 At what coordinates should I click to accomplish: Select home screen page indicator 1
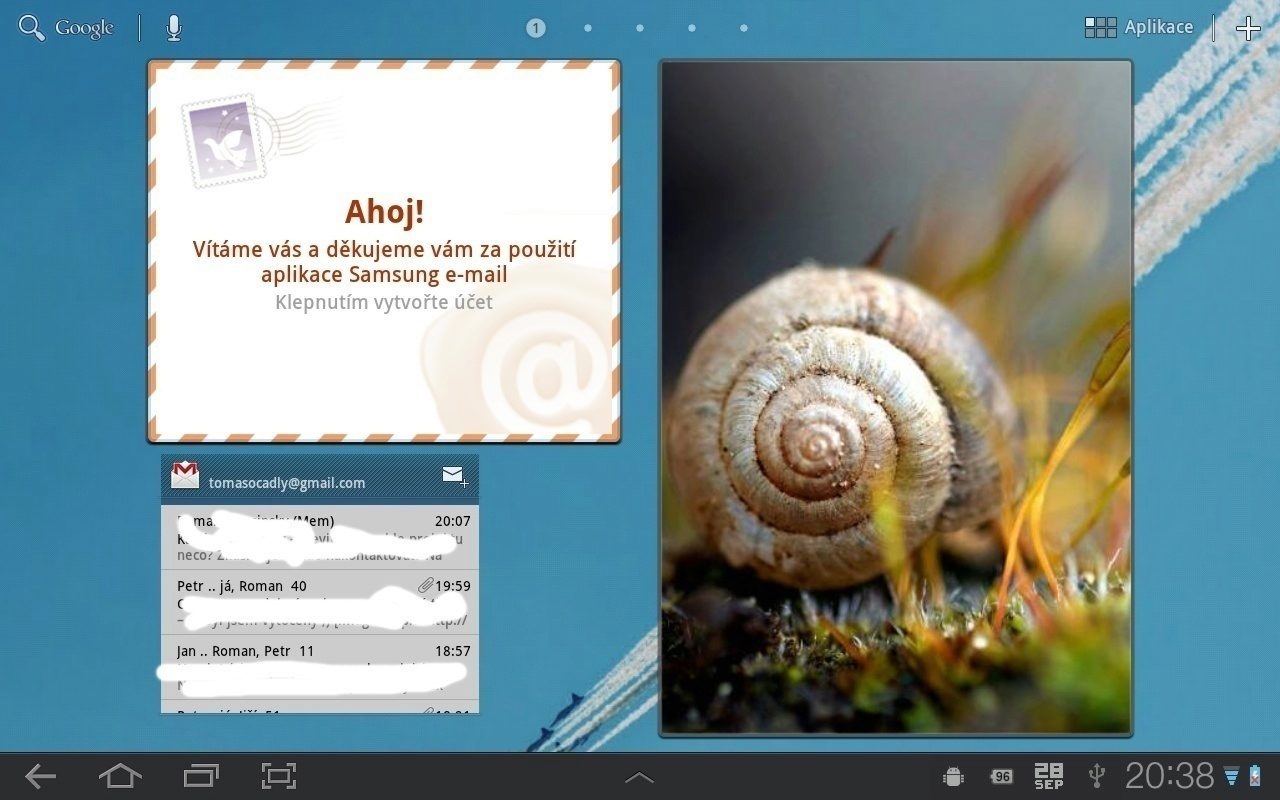coord(536,28)
